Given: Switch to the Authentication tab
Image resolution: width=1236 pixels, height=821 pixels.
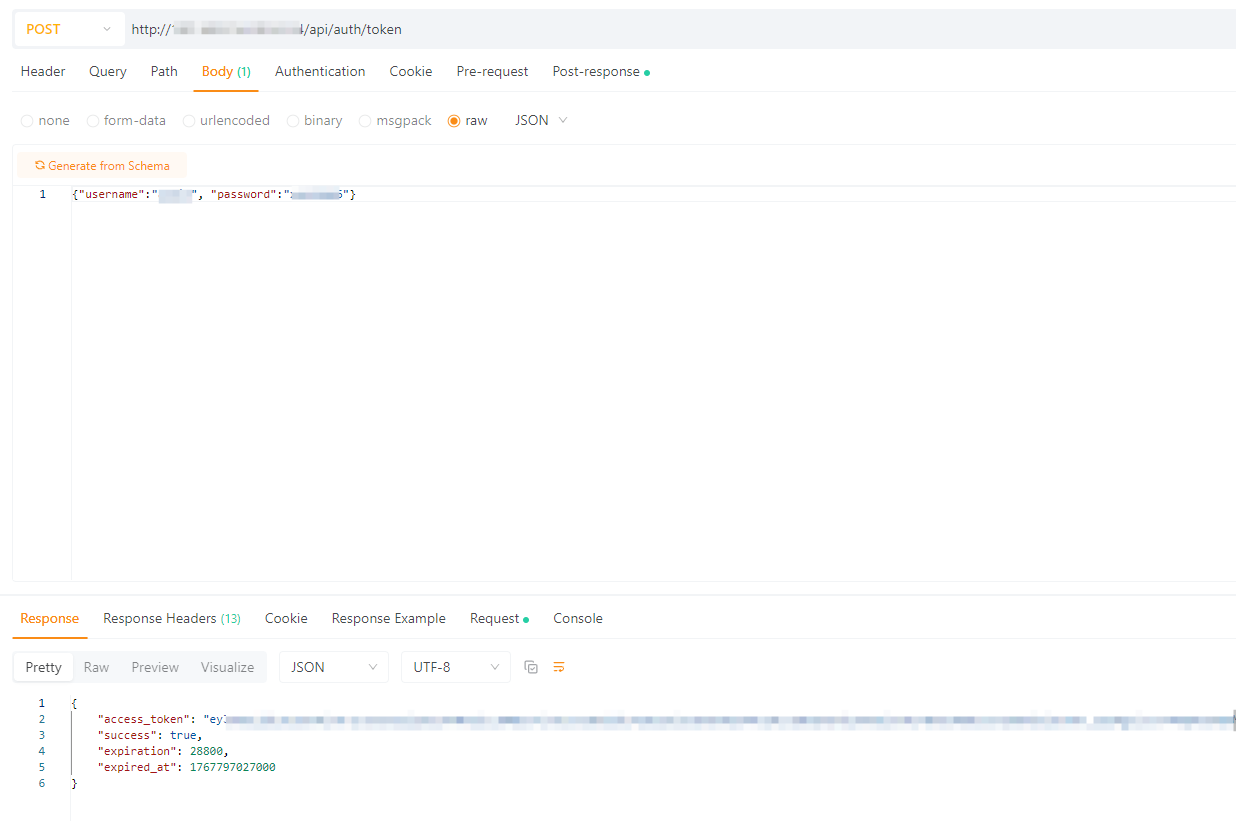Looking at the screenshot, I should 320,72.
